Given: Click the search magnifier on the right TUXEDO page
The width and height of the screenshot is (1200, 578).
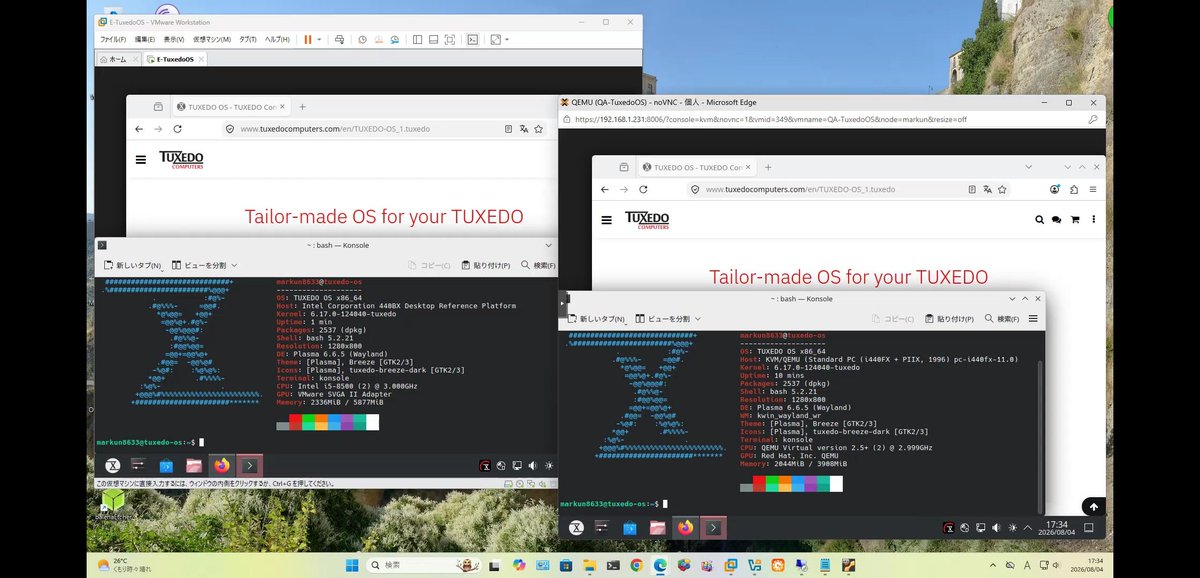Looking at the screenshot, I should [1039, 220].
